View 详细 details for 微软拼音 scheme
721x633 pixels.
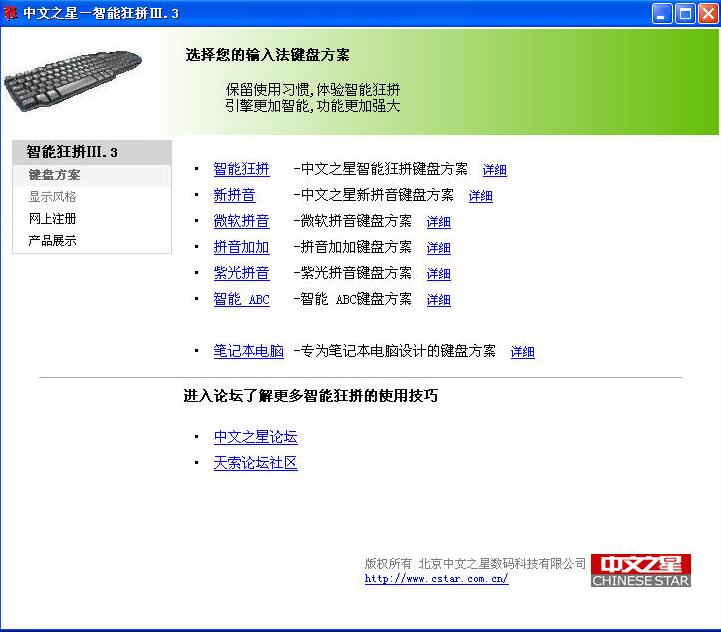pos(439,222)
